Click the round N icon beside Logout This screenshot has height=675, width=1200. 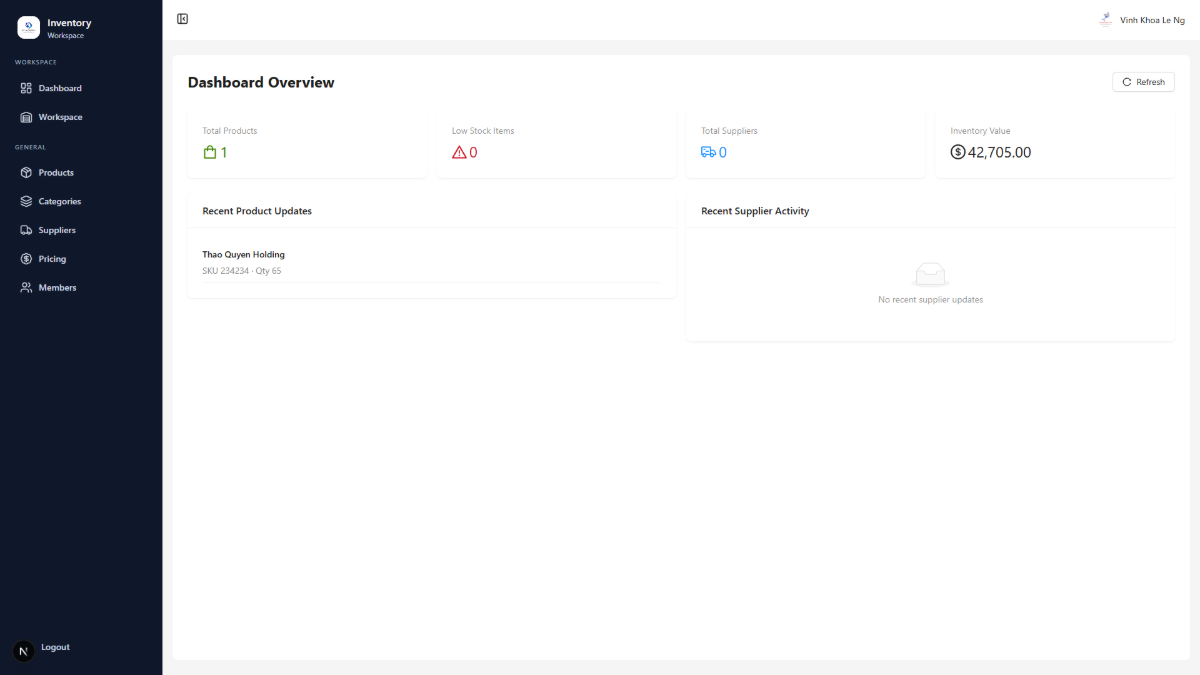(x=24, y=651)
